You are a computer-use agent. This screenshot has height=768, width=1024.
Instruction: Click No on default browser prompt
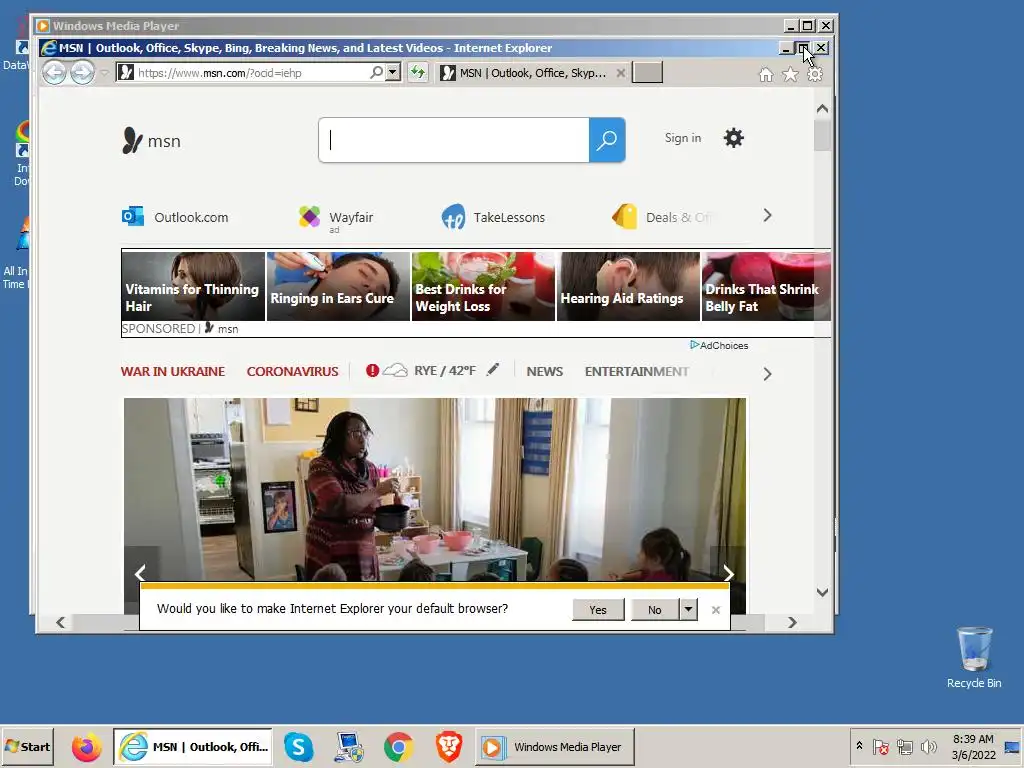pyautogui.click(x=655, y=609)
